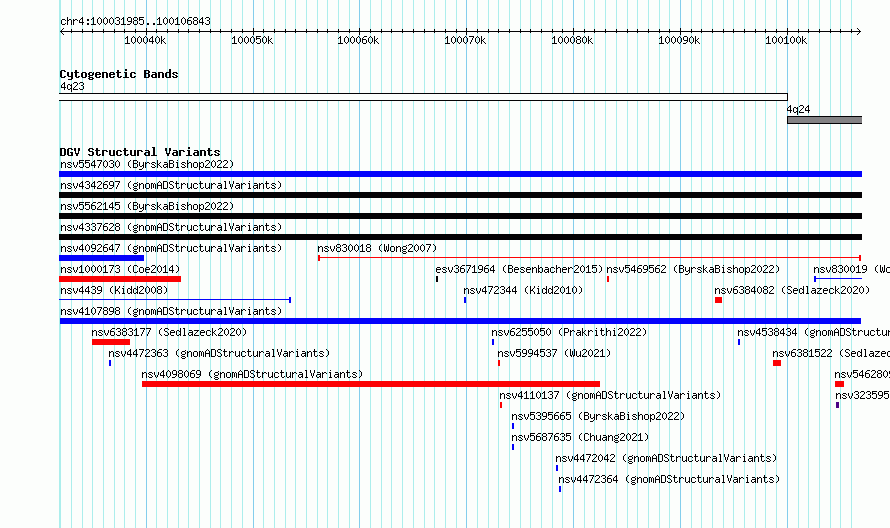Click the nsv323595 variant label
Screen dimensions: 890x528
click(862, 395)
